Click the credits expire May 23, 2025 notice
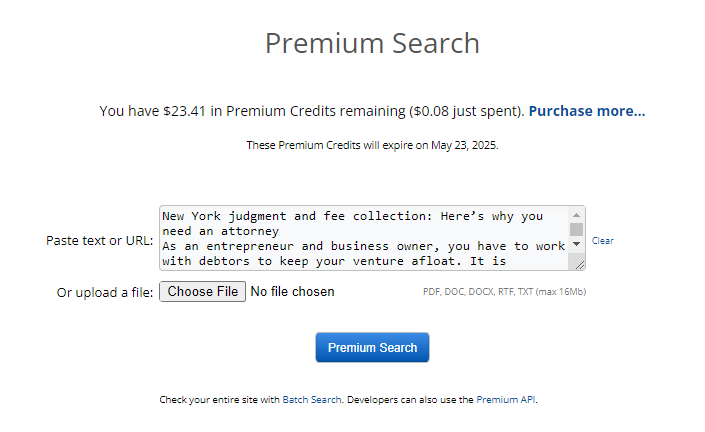Screen dimensions: 705x432 tap(372, 145)
